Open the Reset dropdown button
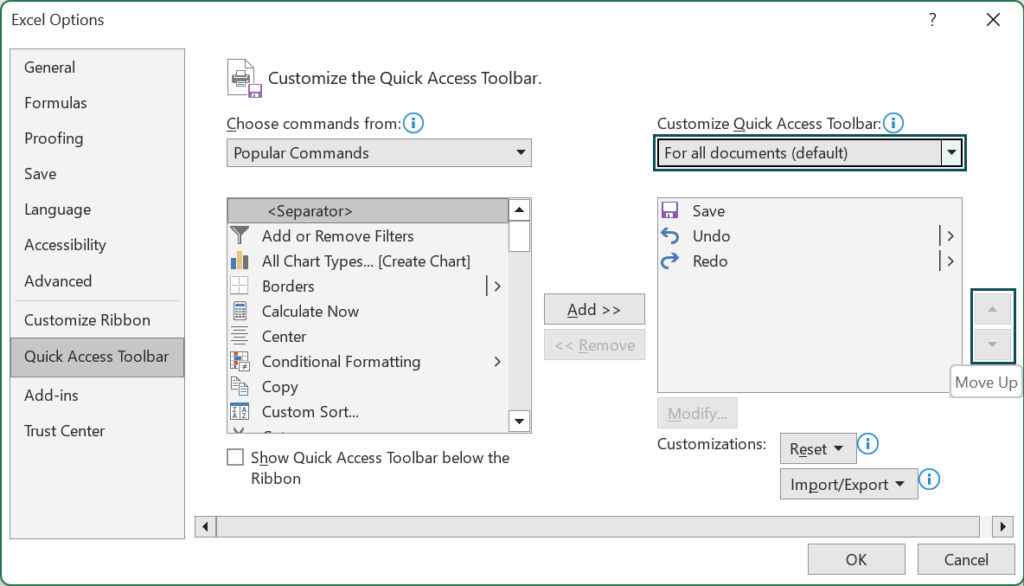Image resolution: width=1024 pixels, height=586 pixels. [818, 449]
